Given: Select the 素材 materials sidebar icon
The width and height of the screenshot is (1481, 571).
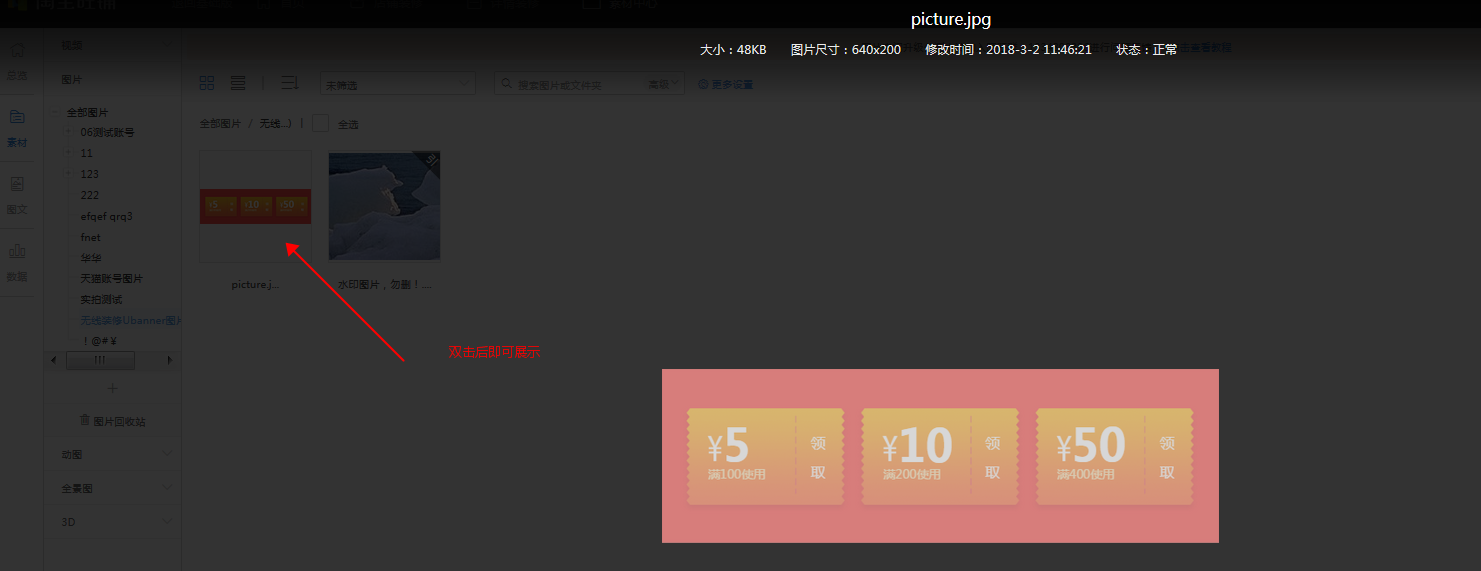Looking at the screenshot, I should (x=18, y=117).
